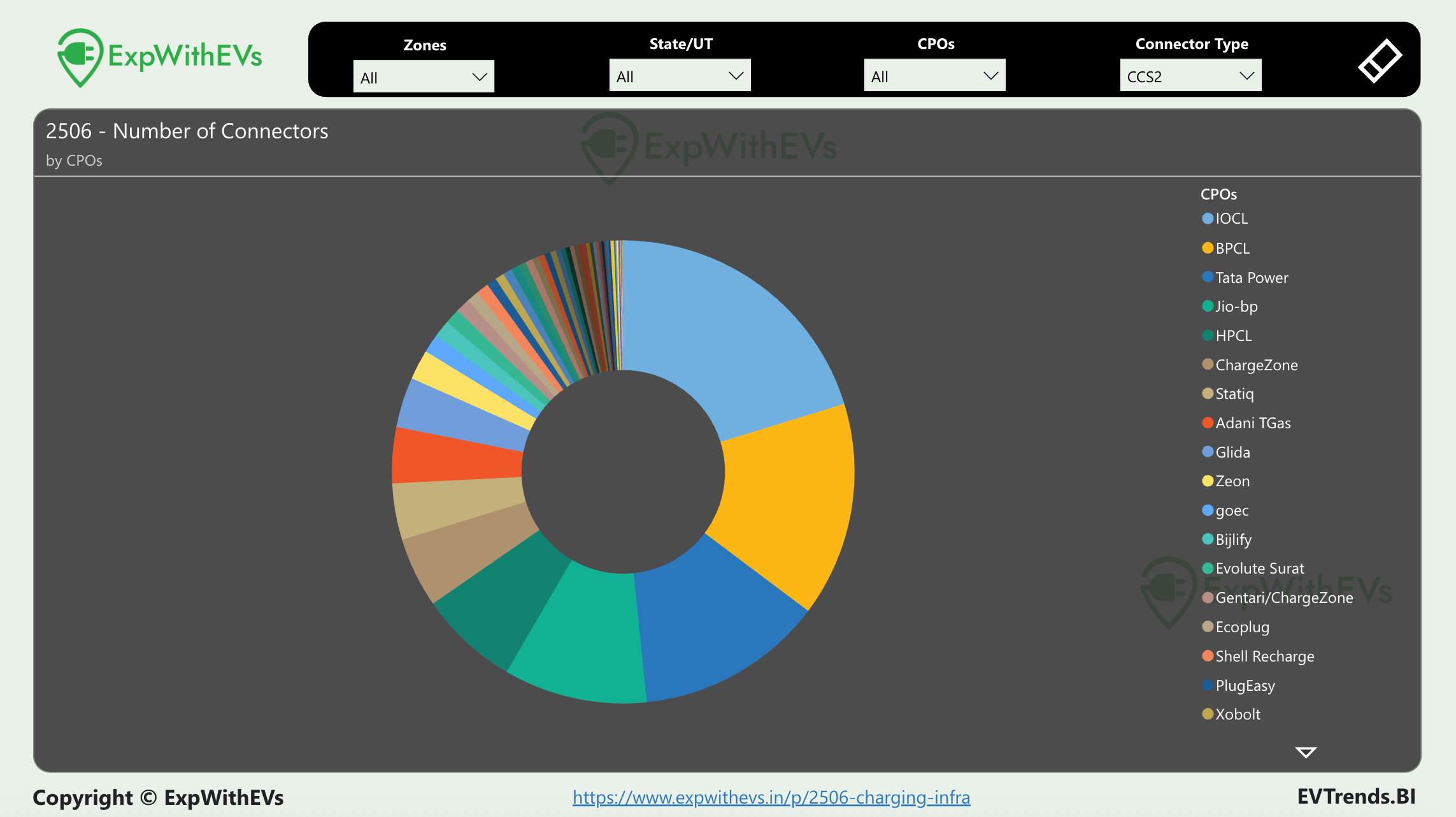
Task: Select the BPCL legend swatch
Action: (1208, 248)
